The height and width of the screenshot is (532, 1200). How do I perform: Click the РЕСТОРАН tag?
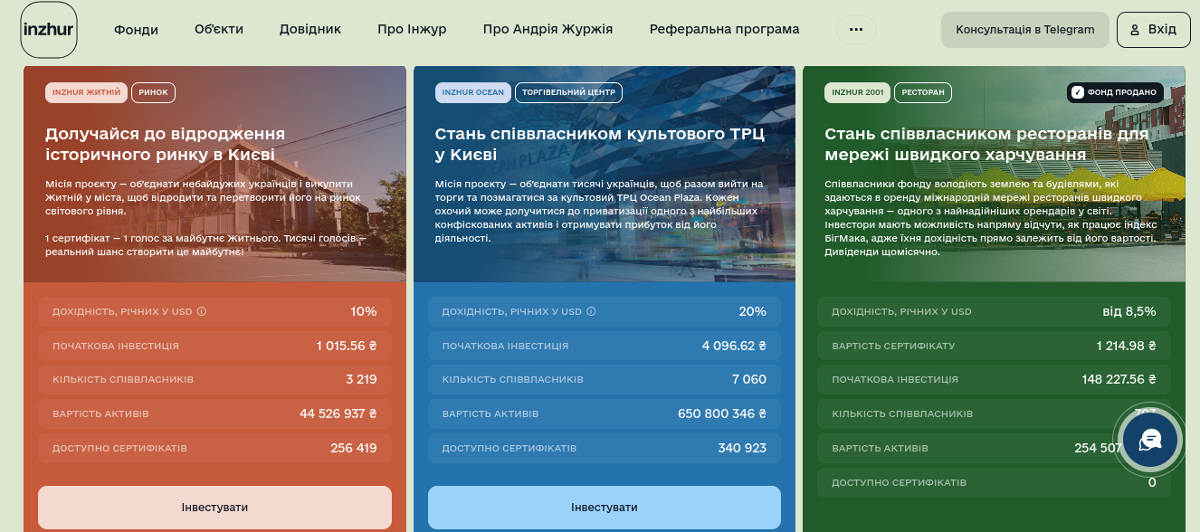923,92
